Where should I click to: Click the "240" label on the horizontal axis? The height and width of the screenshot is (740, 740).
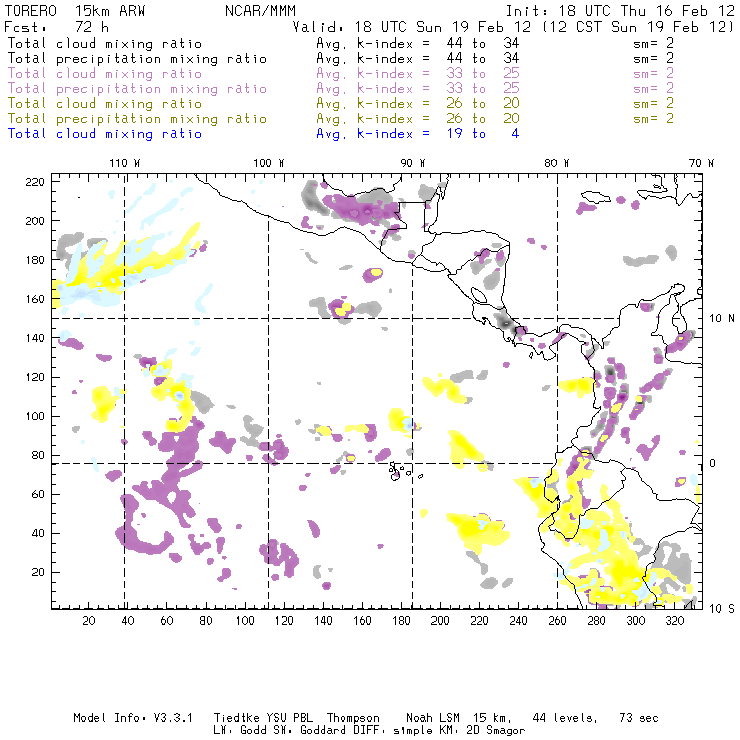point(518,621)
